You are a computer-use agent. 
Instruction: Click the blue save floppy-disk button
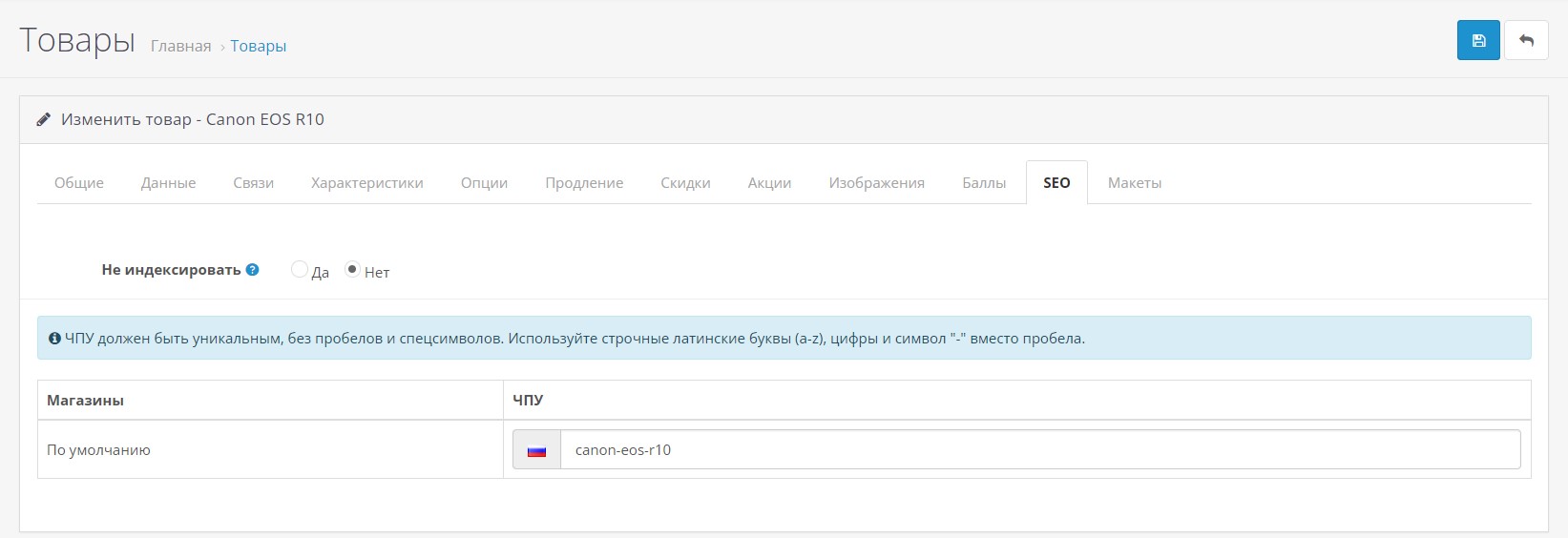[x=1478, y=40]
